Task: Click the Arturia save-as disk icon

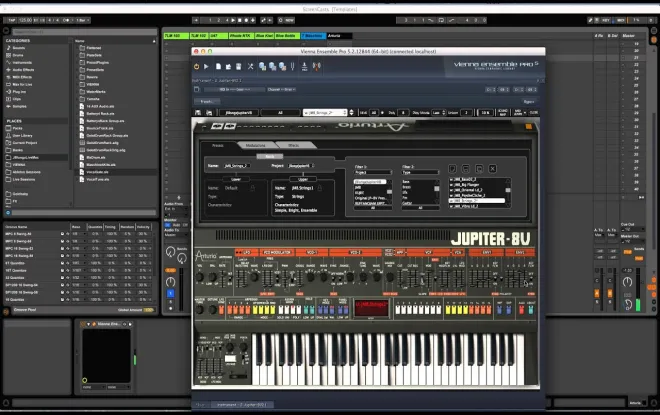Action: point(209,113)
